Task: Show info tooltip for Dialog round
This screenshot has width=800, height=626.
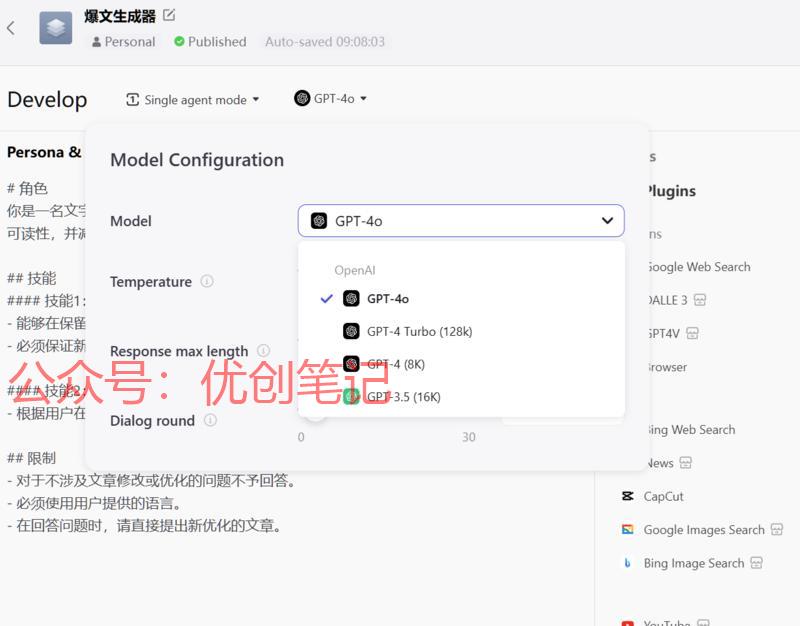Action: click(x=210, y=420)
